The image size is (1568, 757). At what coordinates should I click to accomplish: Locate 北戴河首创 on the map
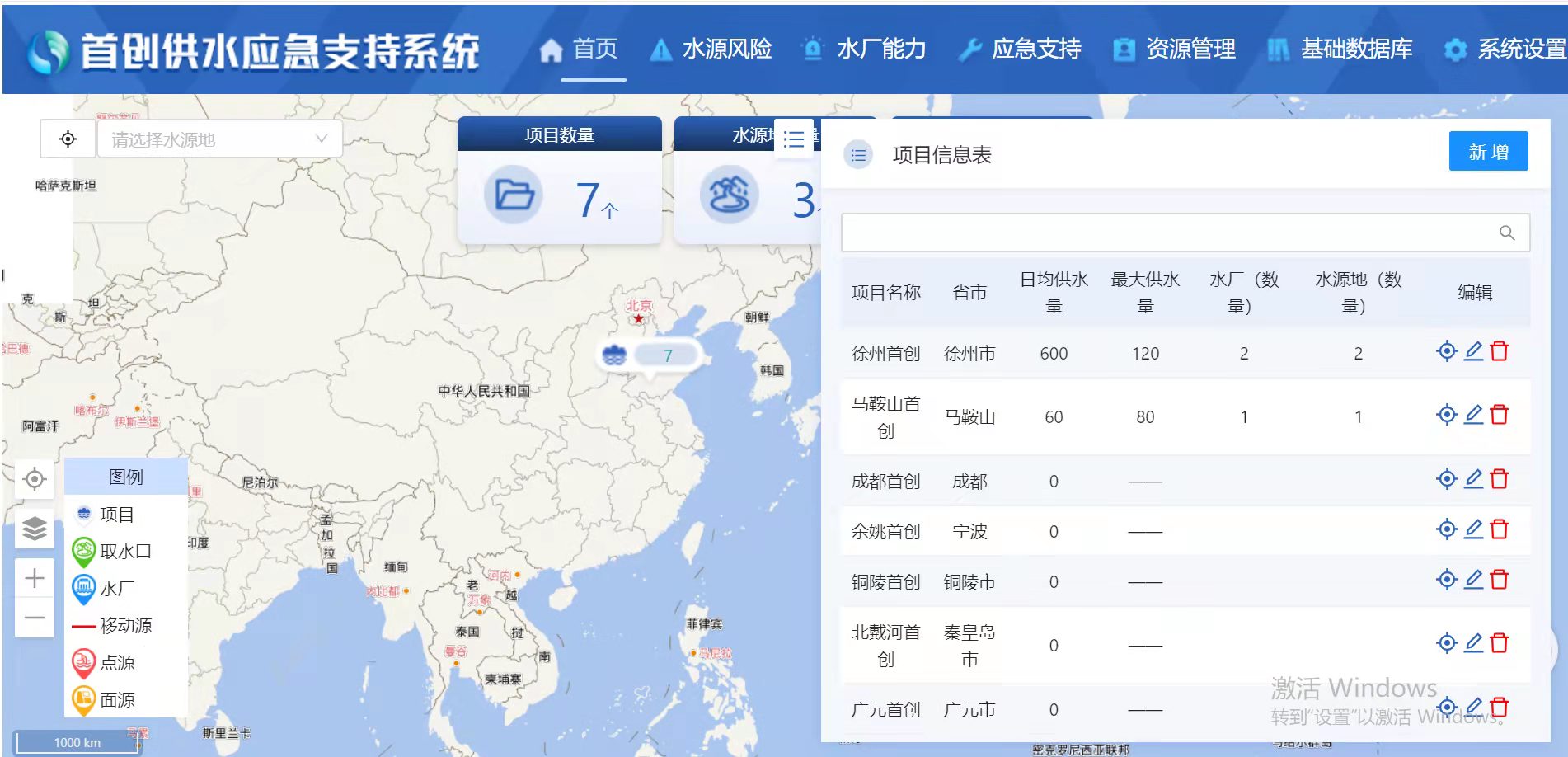[x=1446, y=643]
